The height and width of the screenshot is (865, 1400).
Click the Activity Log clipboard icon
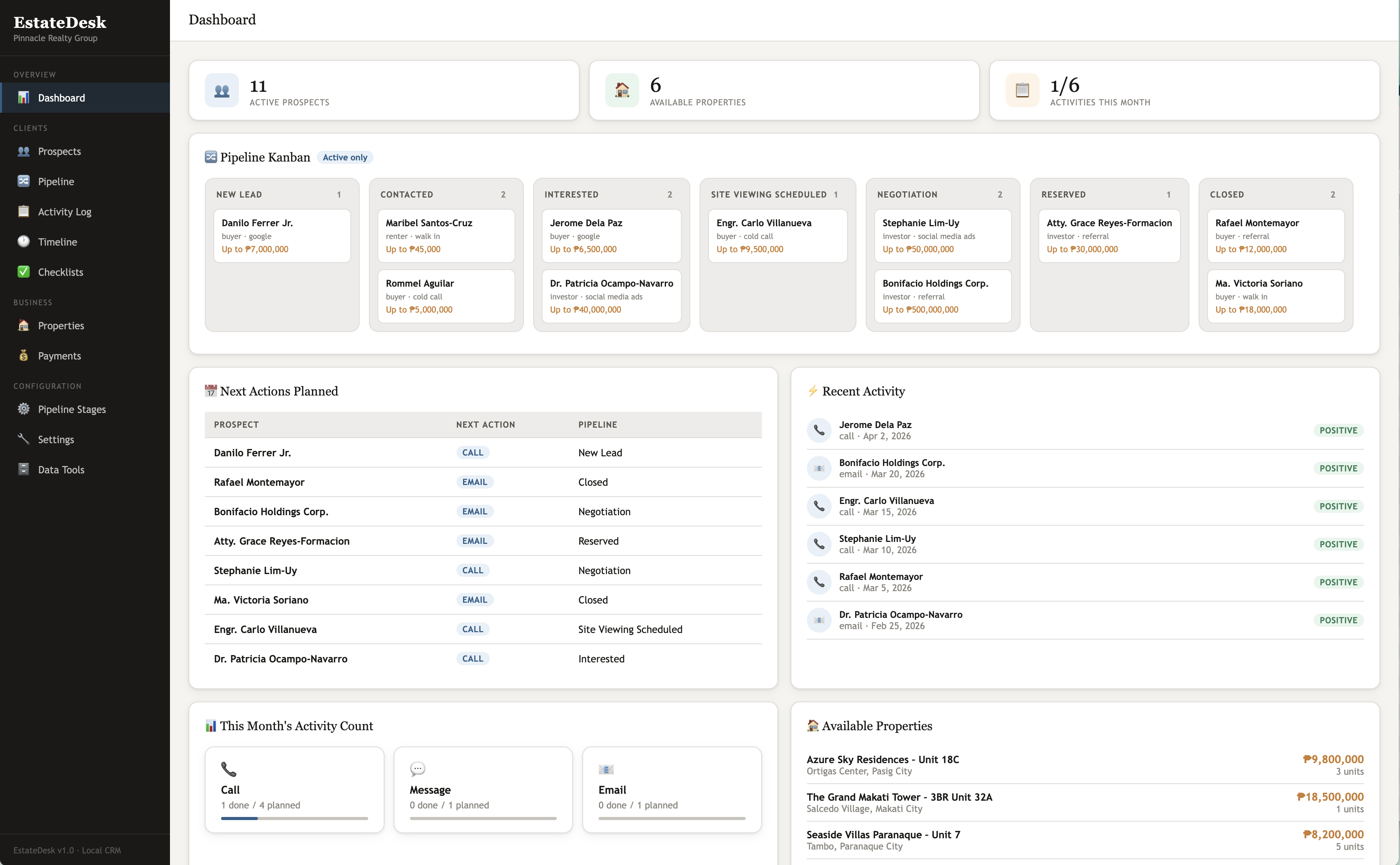(24, 212)
